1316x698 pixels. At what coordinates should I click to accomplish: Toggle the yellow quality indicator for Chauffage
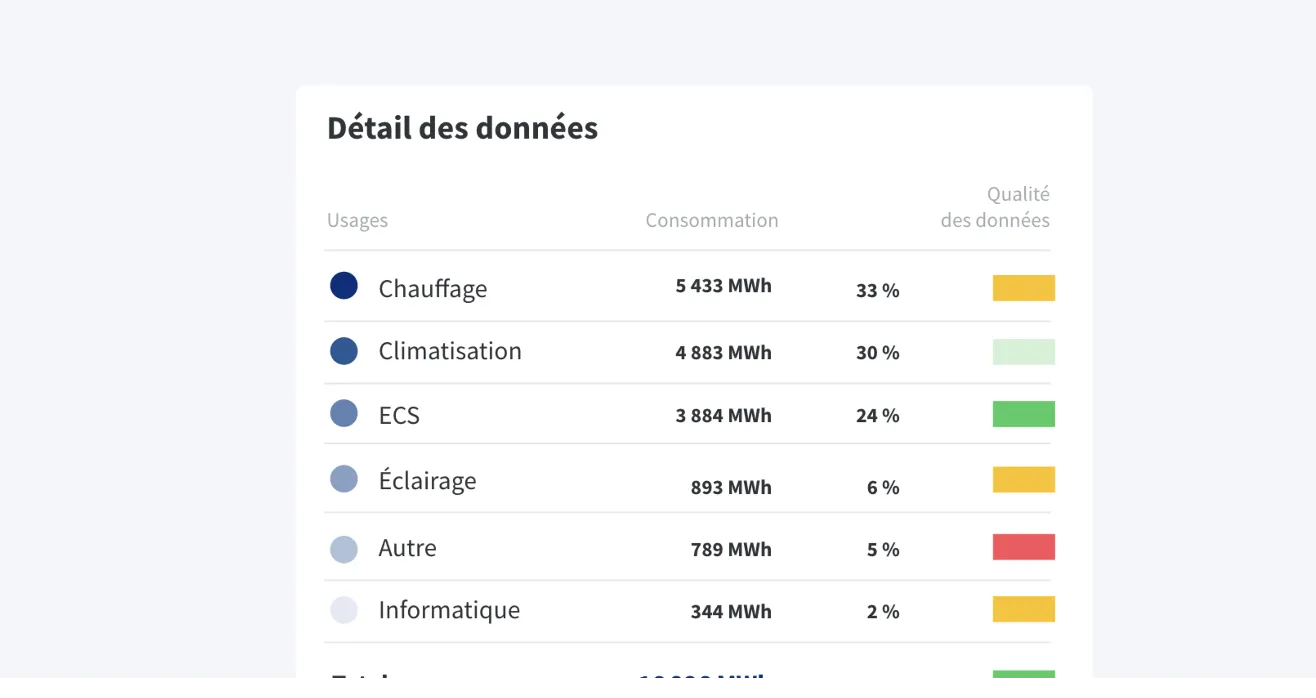coord(1023,287)
